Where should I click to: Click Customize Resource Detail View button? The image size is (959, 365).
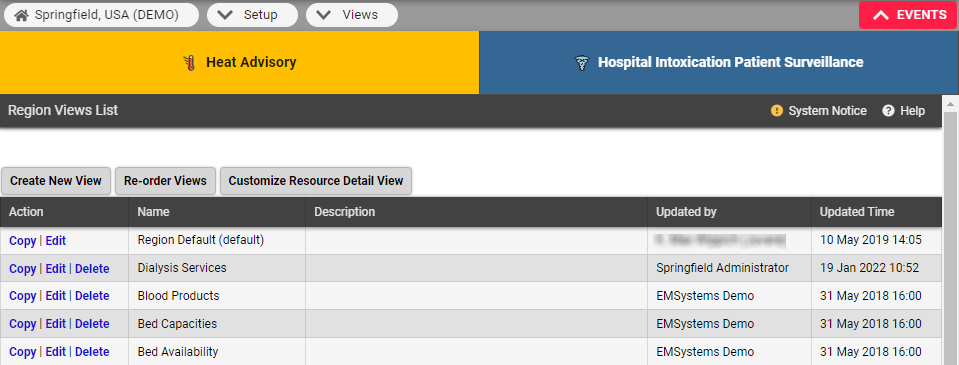tap(316, 181)
